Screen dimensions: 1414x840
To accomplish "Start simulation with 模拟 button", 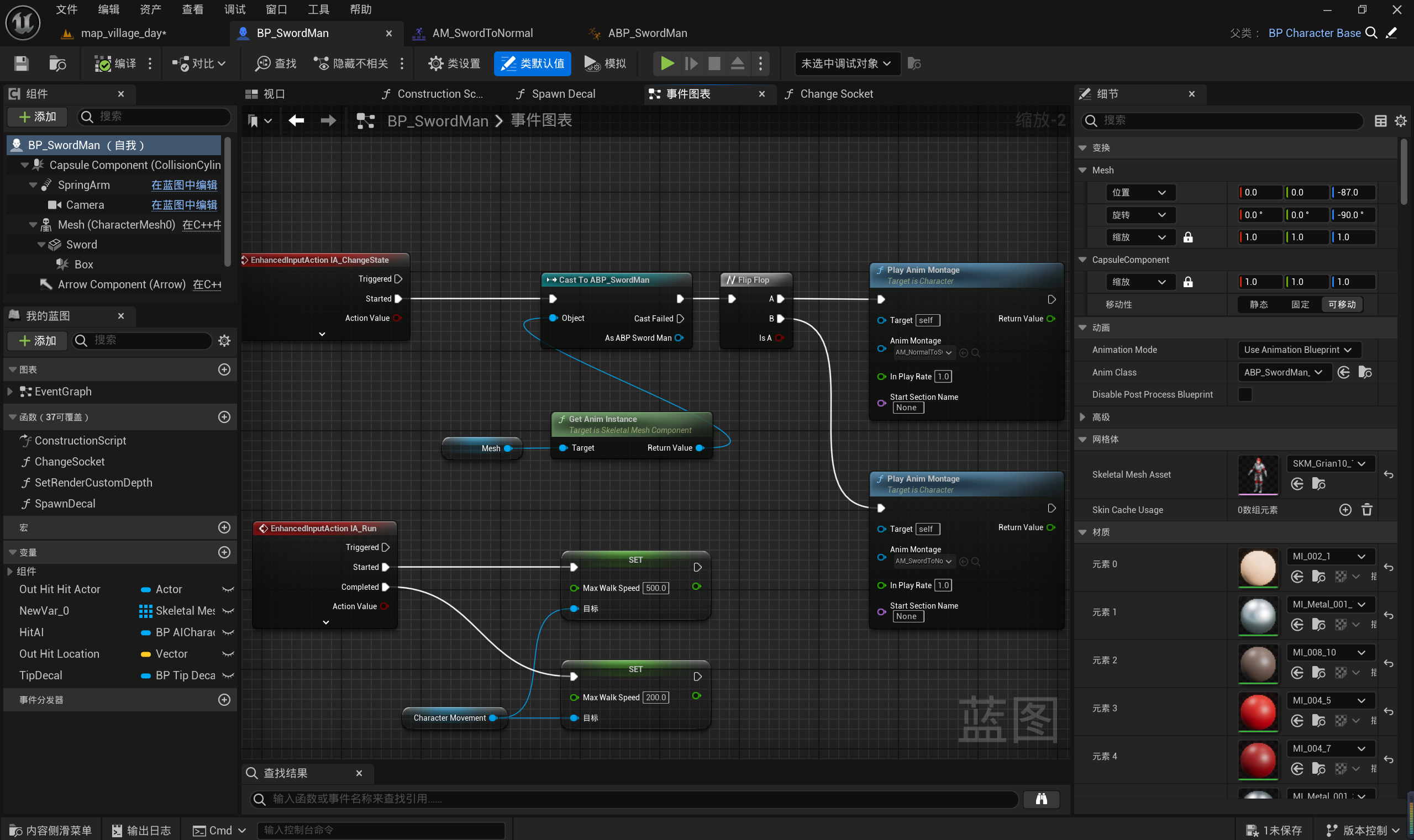I will 606,64.
